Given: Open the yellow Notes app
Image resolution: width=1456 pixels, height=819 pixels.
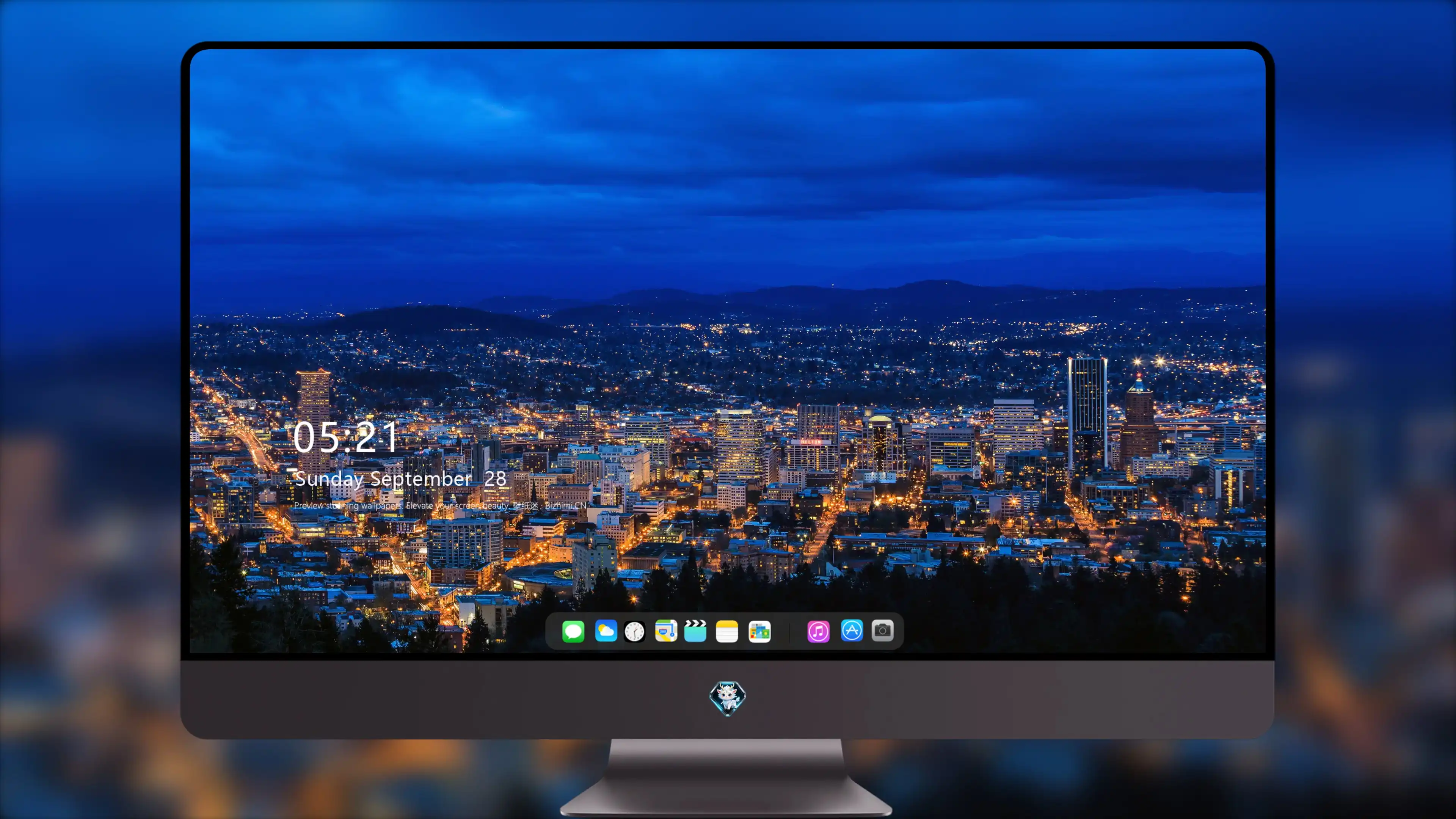Looking at the screenshot, I should tap(727, 631).
